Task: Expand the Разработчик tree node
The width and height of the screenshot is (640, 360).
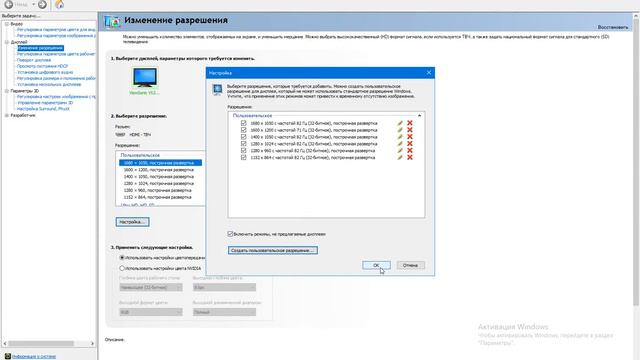Action: pos(7,116)
